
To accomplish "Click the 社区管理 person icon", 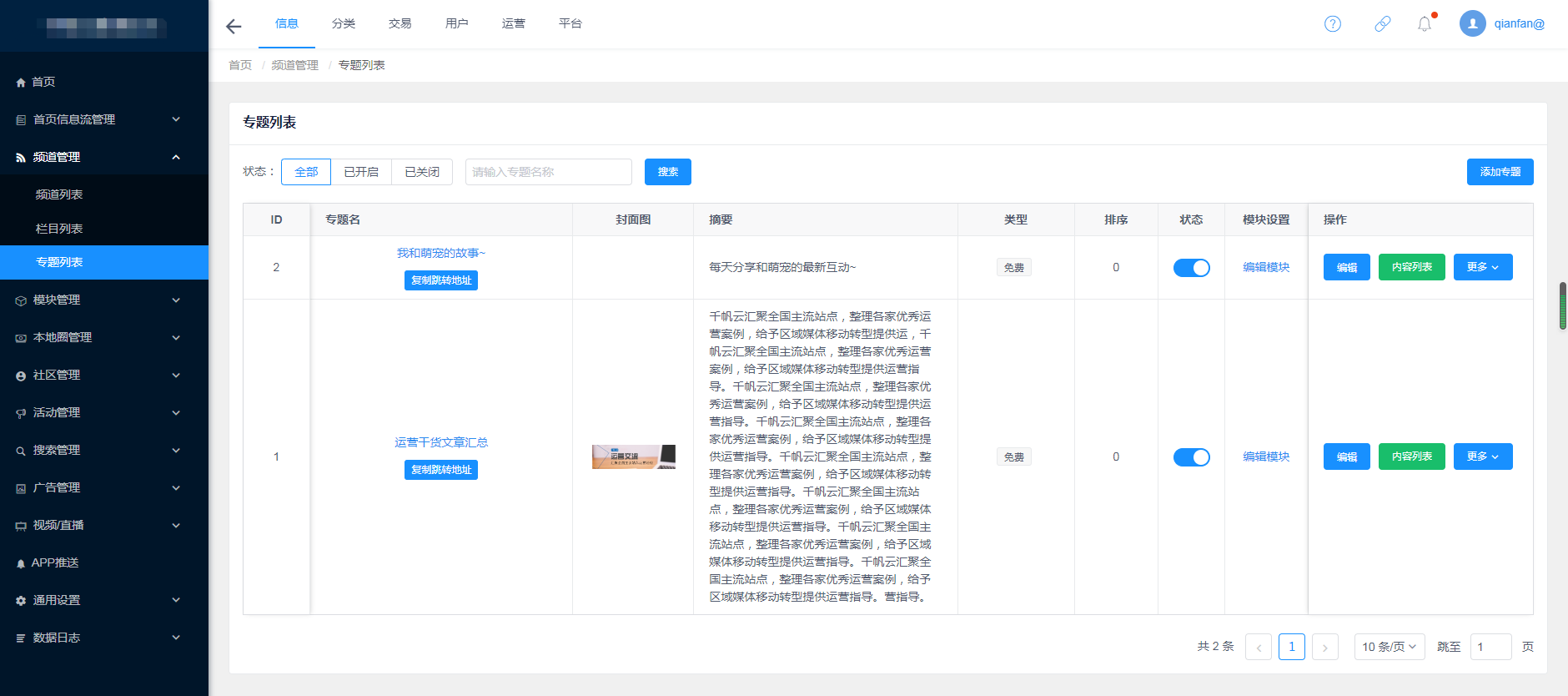I will click(x=21, y=376).
